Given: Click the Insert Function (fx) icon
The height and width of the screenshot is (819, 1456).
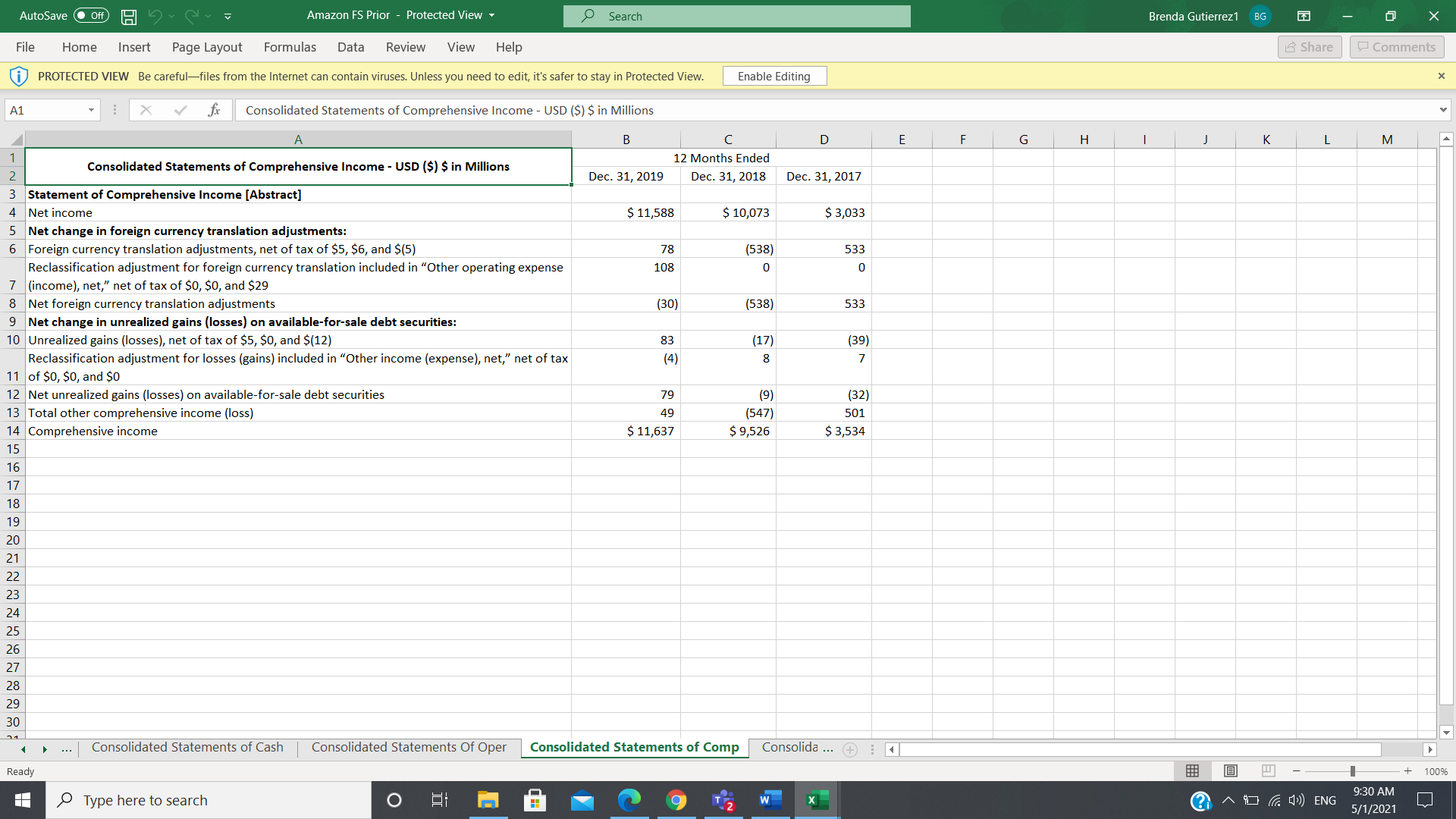Looking at the screenshot, I should point(215,110).
